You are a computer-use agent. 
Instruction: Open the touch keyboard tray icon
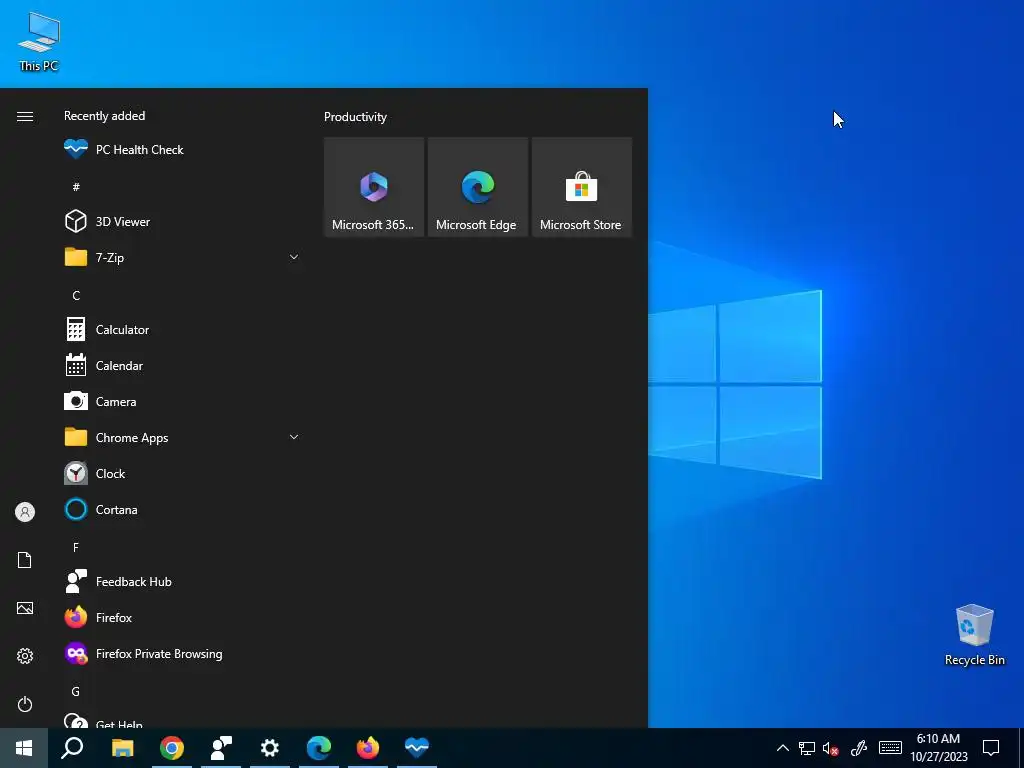point(890,748)
